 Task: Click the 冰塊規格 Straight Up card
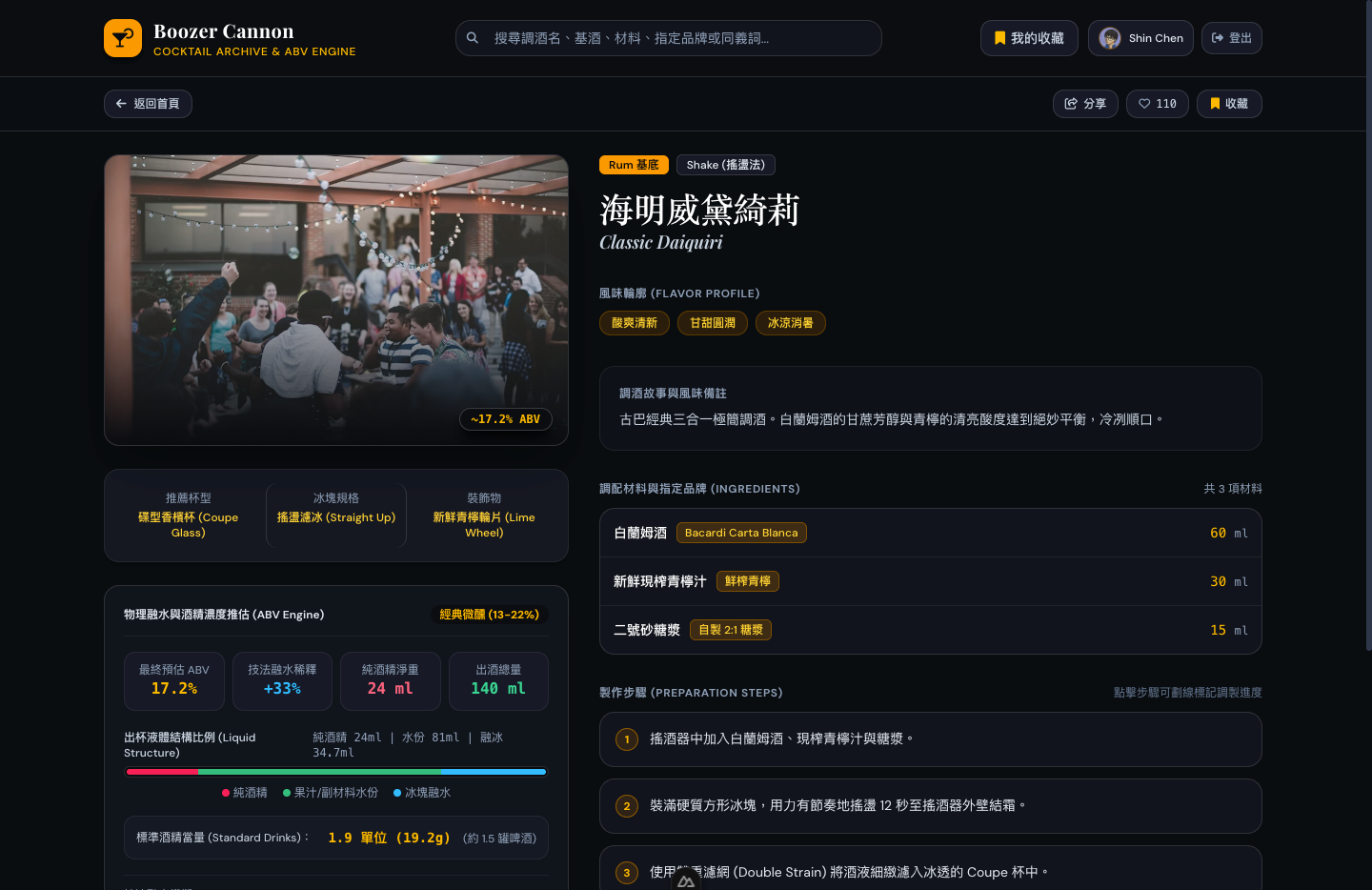(336, 516)
